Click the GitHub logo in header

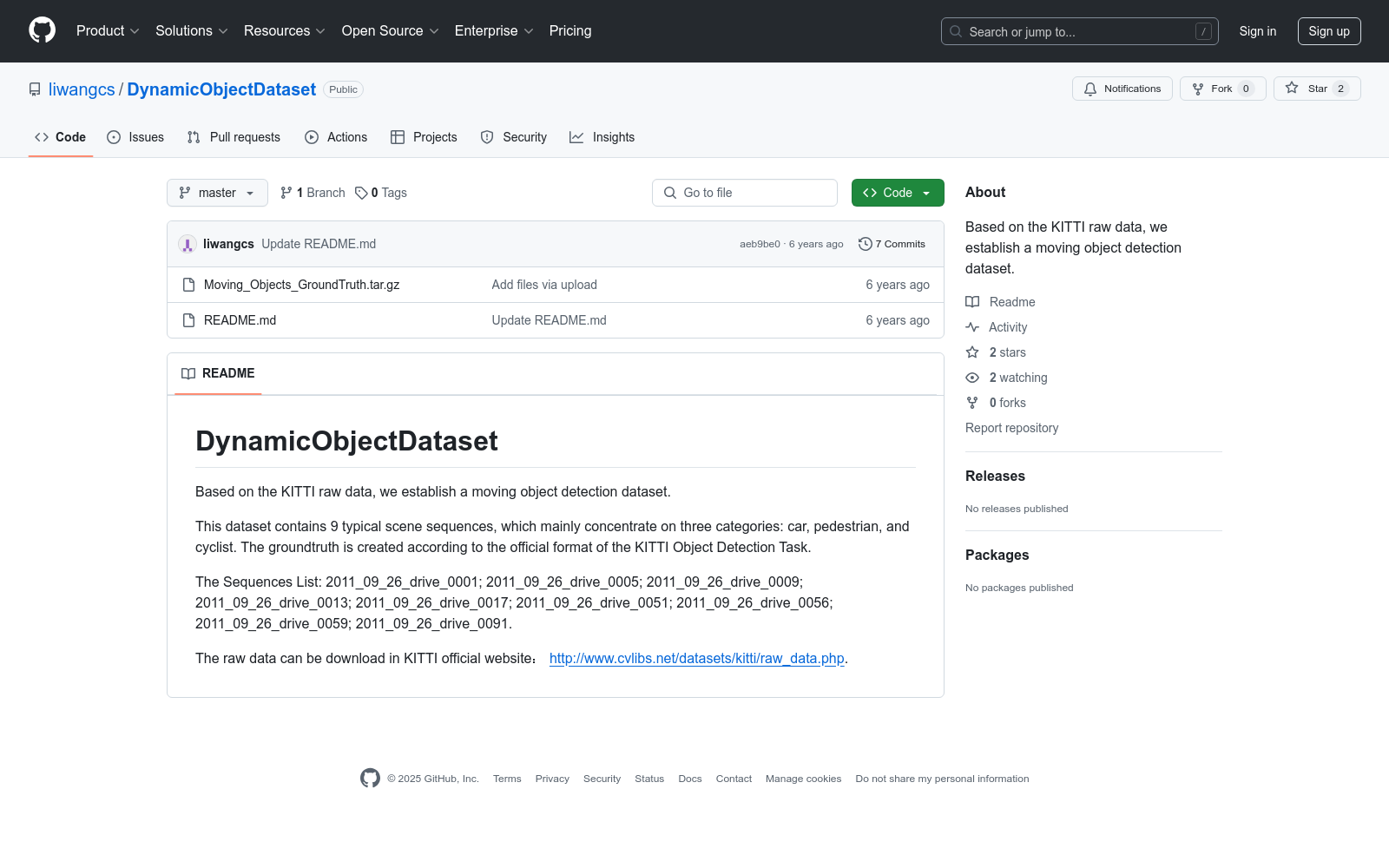coord(42,30)
